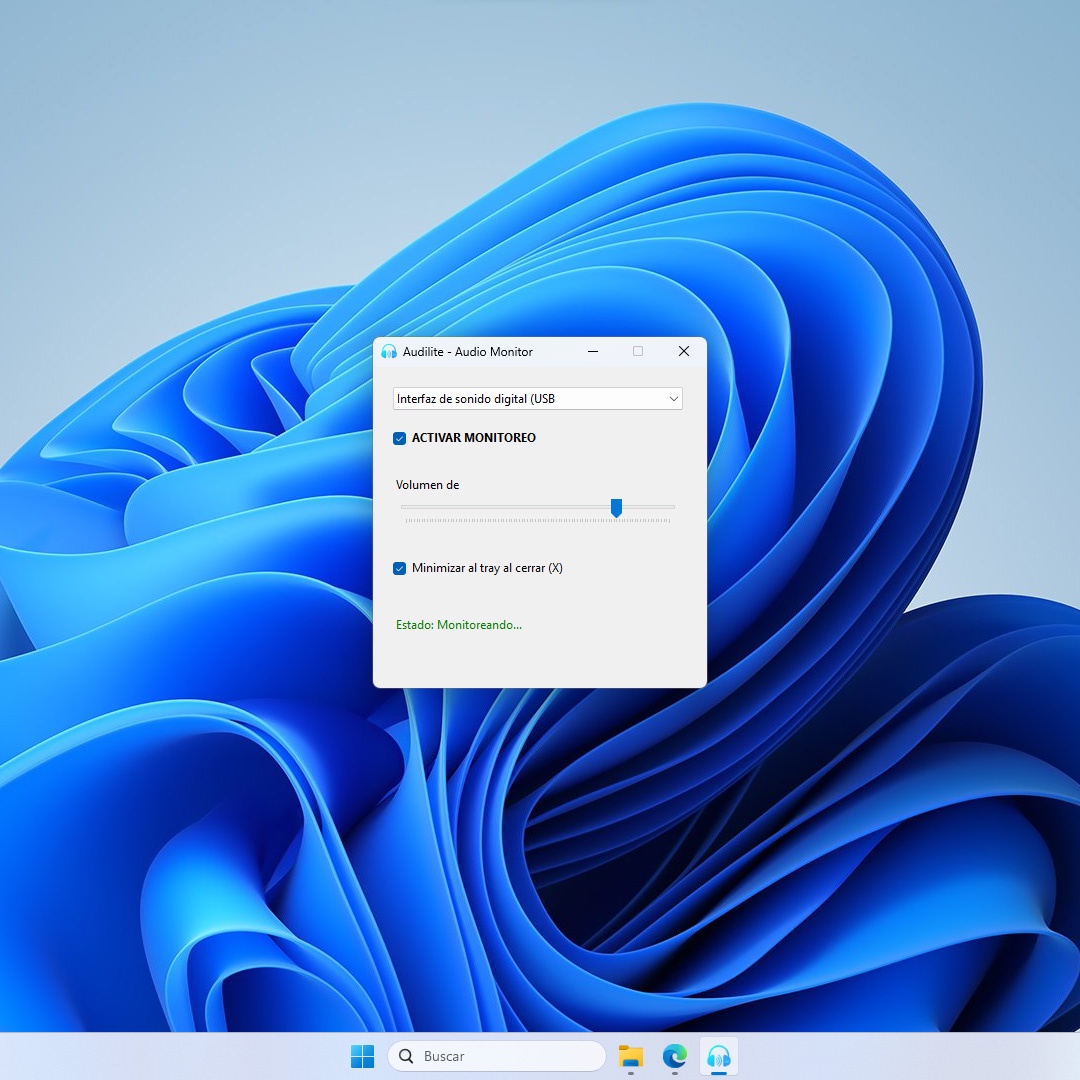Disable the ACTIVAR MONITOREO checkbox
Screen dimensions: 1080x1080
[399, 438]
